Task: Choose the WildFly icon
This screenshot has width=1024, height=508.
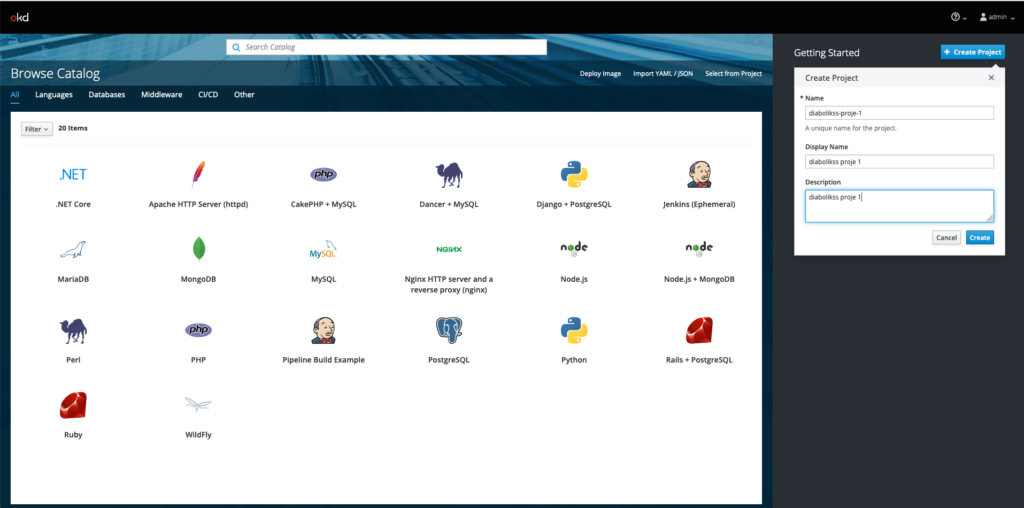Action: point(198,405)
